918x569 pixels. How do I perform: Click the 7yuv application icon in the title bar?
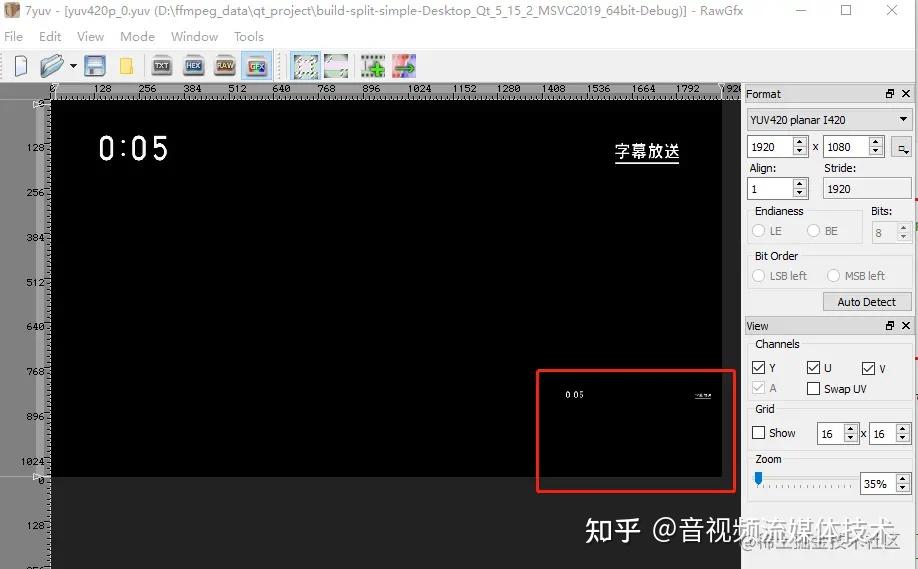pos(12,10)
